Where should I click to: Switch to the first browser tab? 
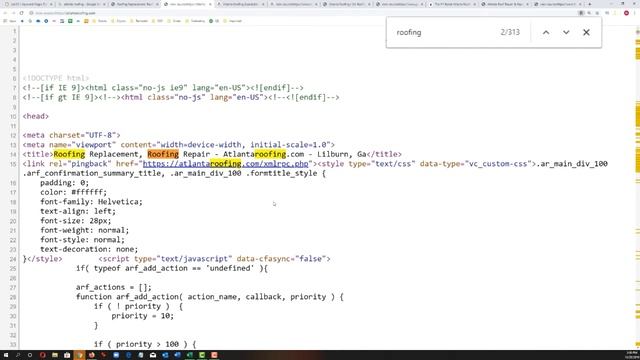coord(28,4)
